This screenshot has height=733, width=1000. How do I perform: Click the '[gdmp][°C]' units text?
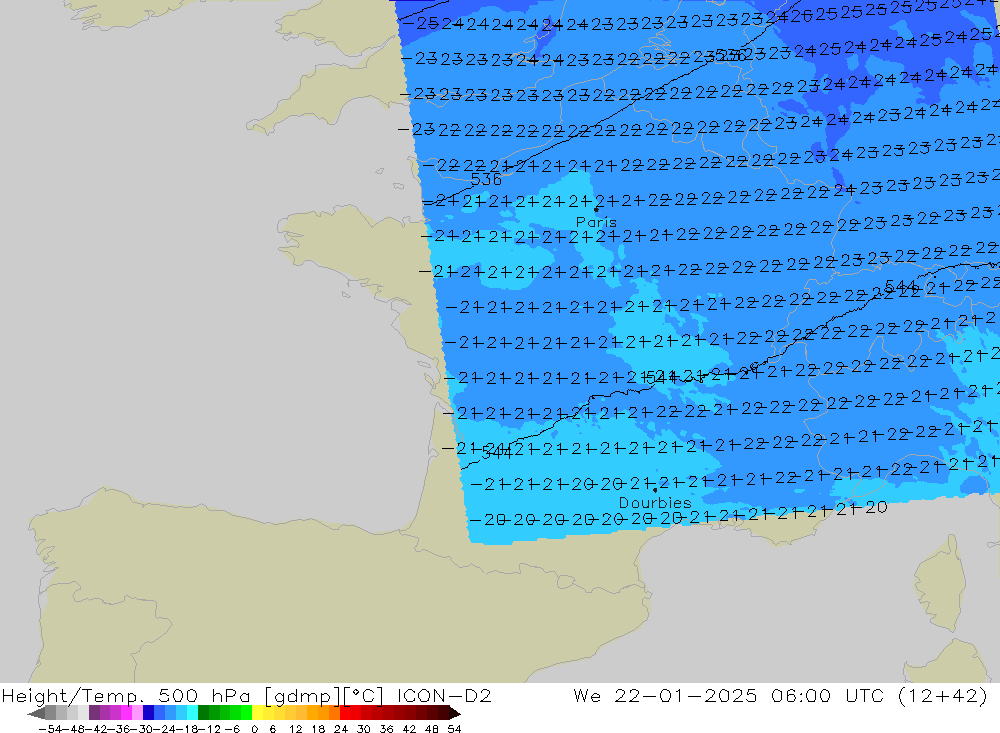pos(323,695)
